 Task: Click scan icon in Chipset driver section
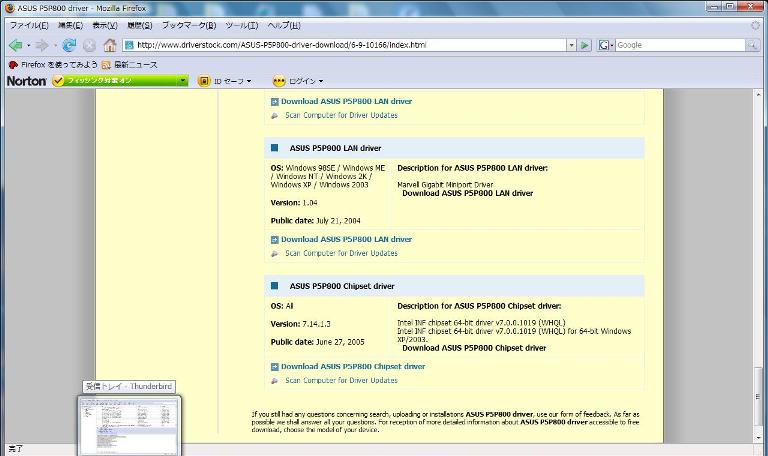click(274, 381)
